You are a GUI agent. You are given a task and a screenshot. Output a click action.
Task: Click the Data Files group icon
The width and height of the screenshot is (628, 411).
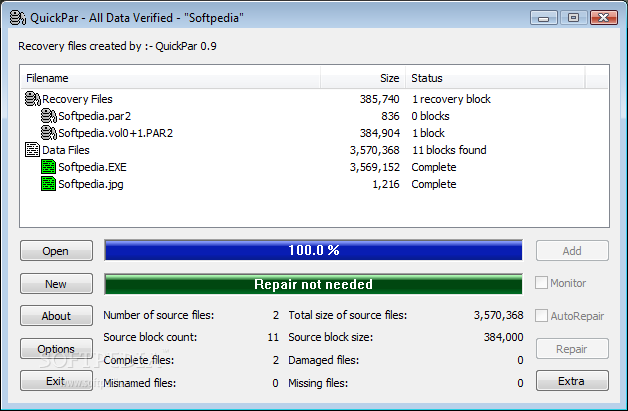[32, 150]
